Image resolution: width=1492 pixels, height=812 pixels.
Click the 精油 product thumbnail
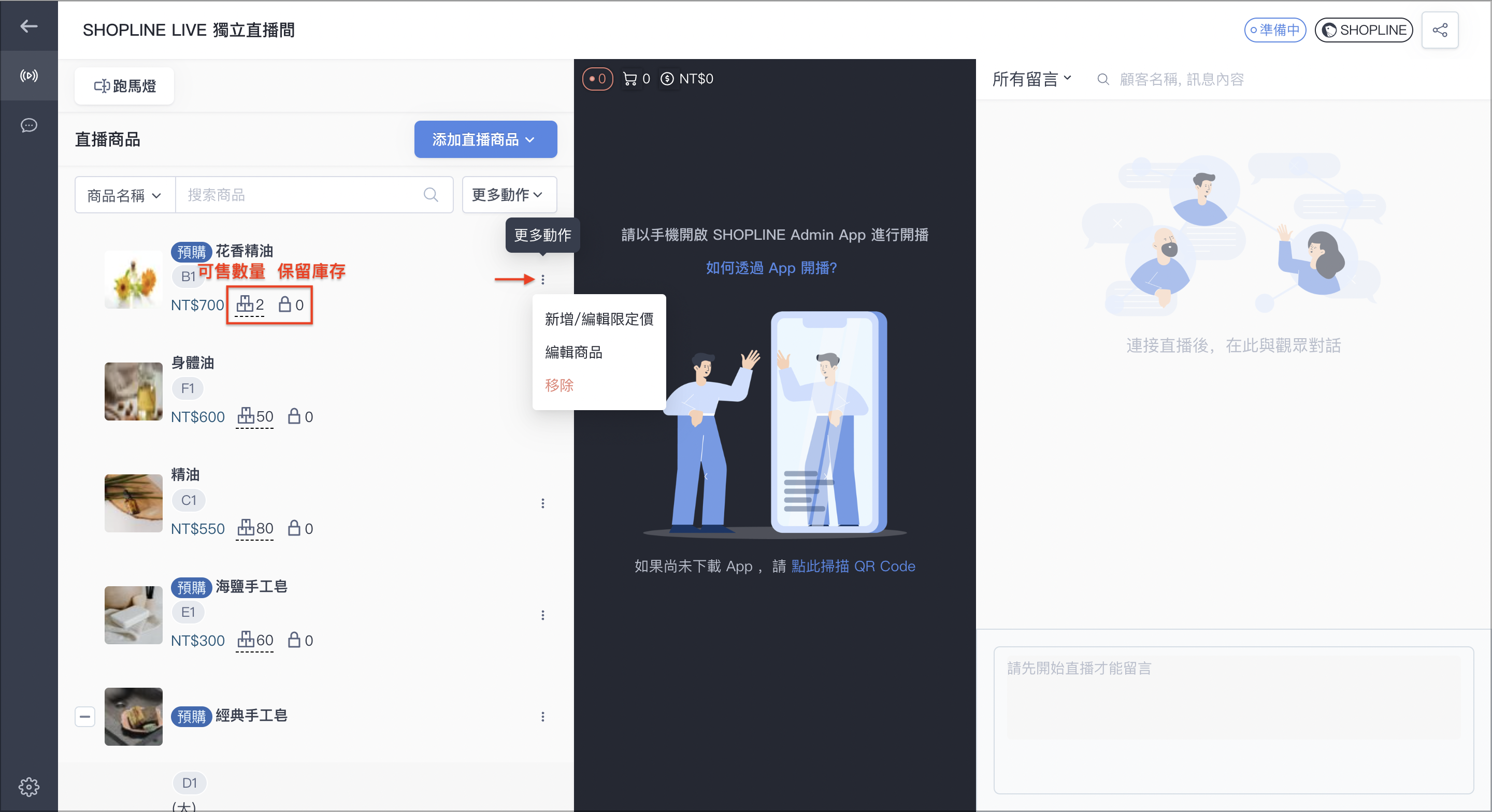click(133, 503)
